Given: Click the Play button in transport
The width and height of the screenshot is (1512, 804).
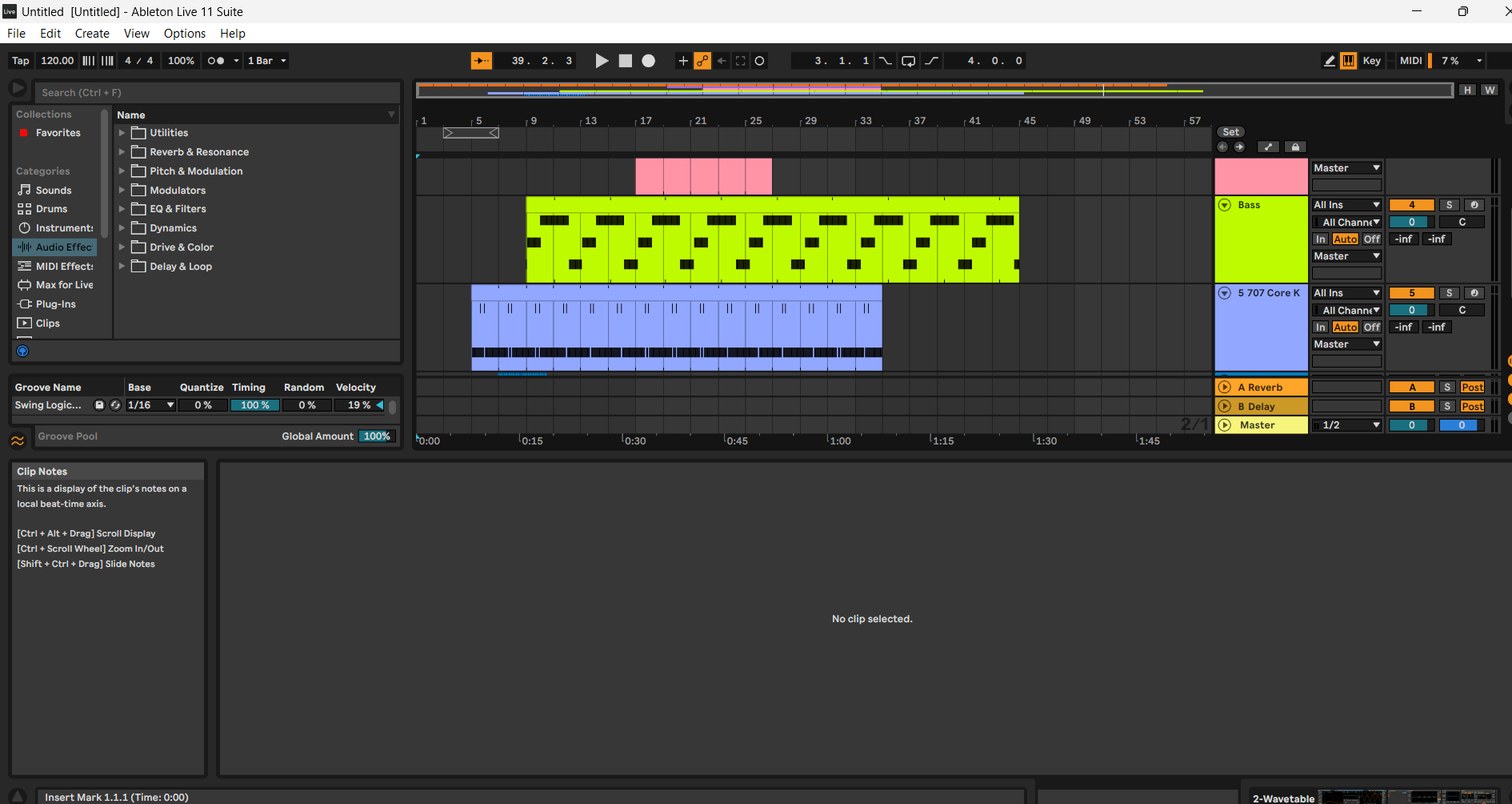Looking at the screenshot, I should (x=602, y=61).
